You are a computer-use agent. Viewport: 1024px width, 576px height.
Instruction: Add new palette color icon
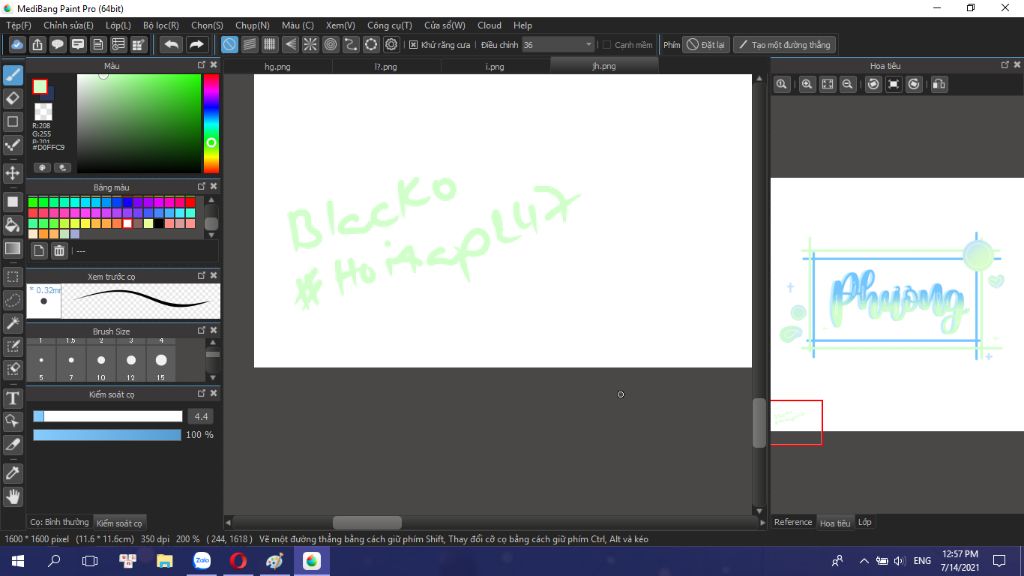[39, 251]
